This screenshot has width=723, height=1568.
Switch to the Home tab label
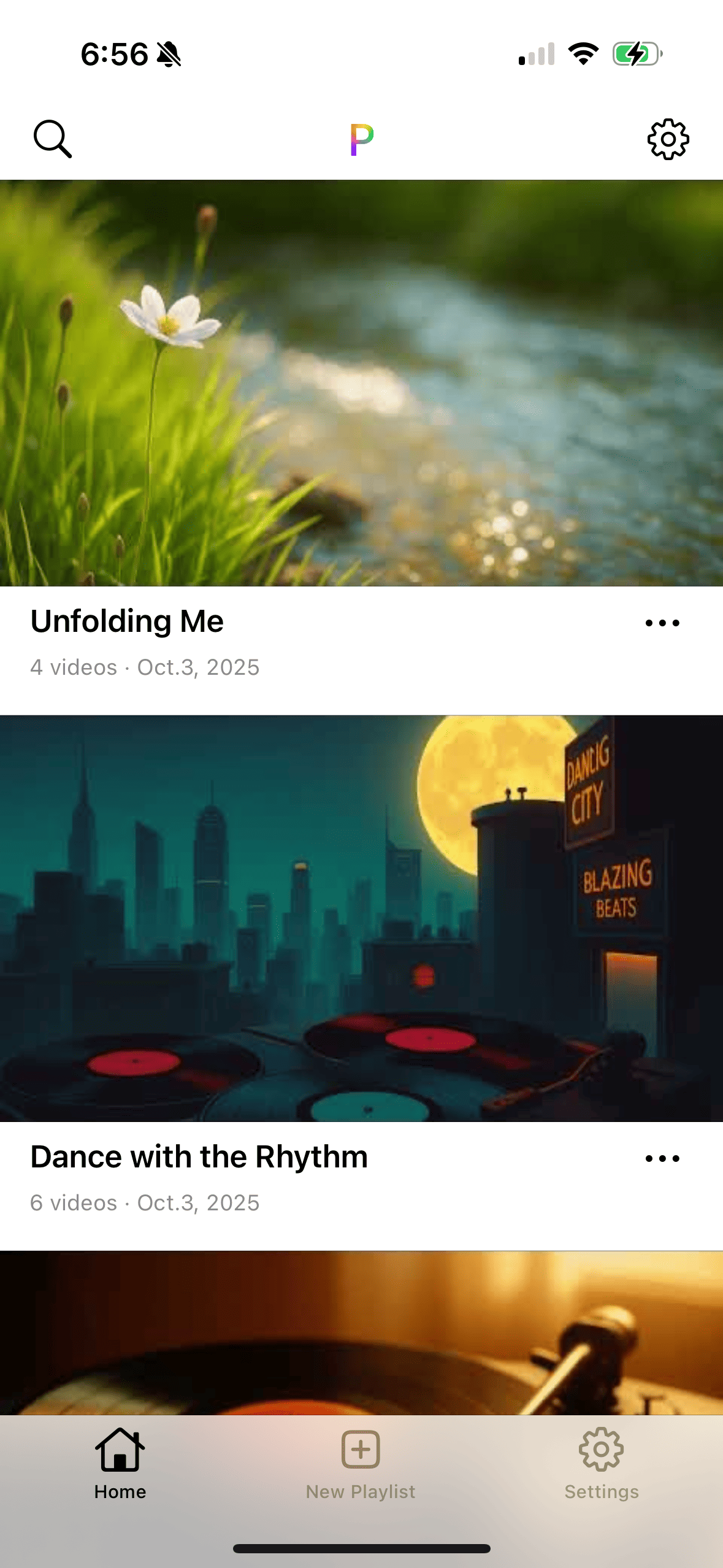coord(120,1492)
